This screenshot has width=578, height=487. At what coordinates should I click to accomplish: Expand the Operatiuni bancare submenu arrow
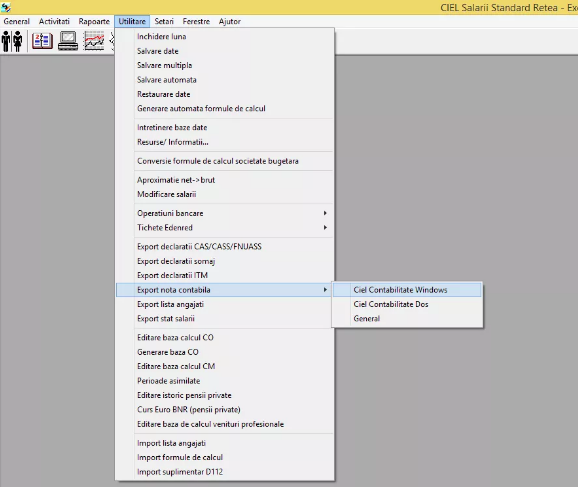point(325,213)
